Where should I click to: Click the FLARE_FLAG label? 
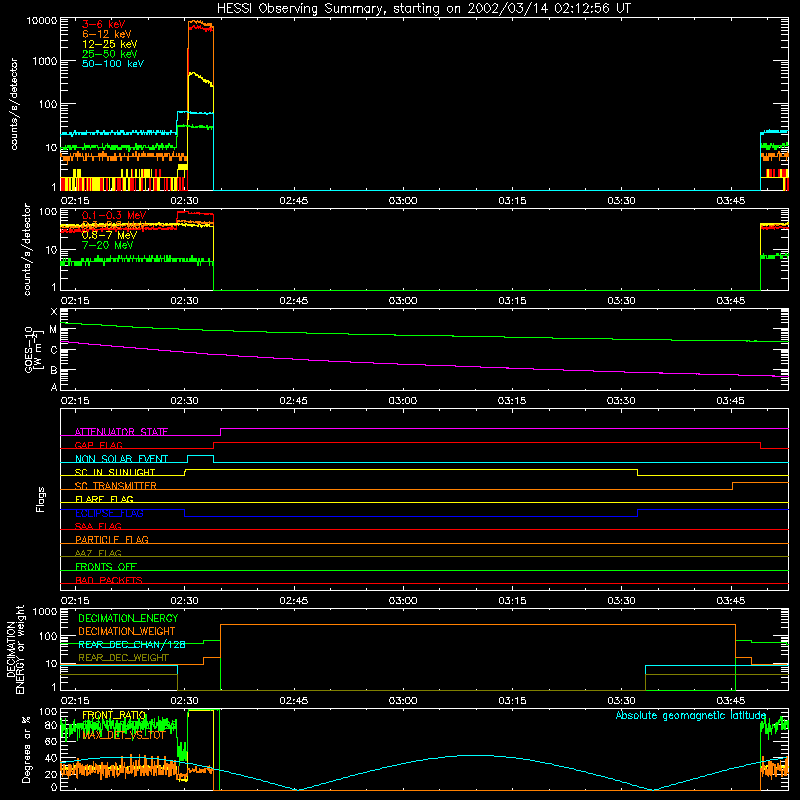[x=104, y=499]
